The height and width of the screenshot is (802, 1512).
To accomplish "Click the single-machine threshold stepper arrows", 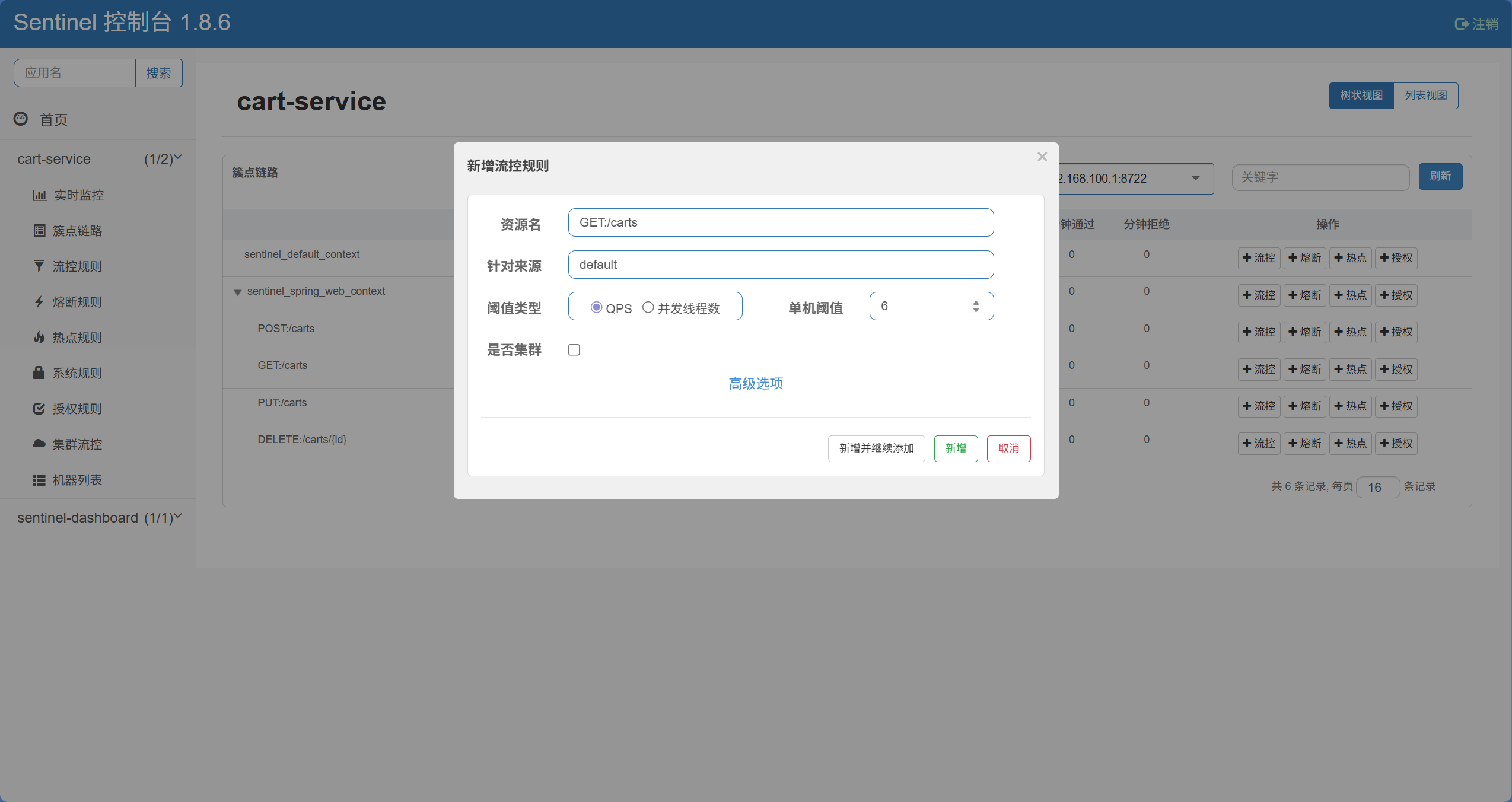I will tap(976, 306).
